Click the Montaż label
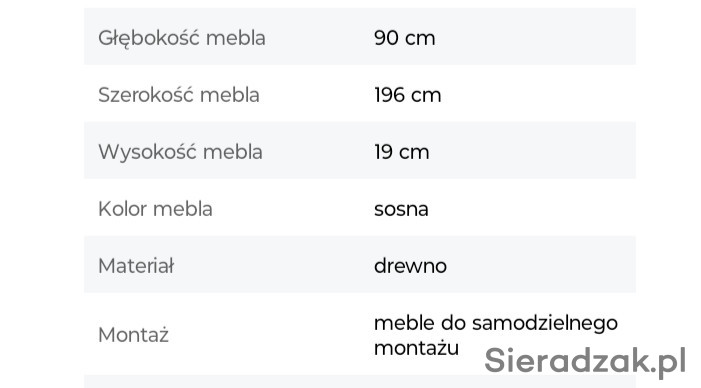 (x=133, y=335)
